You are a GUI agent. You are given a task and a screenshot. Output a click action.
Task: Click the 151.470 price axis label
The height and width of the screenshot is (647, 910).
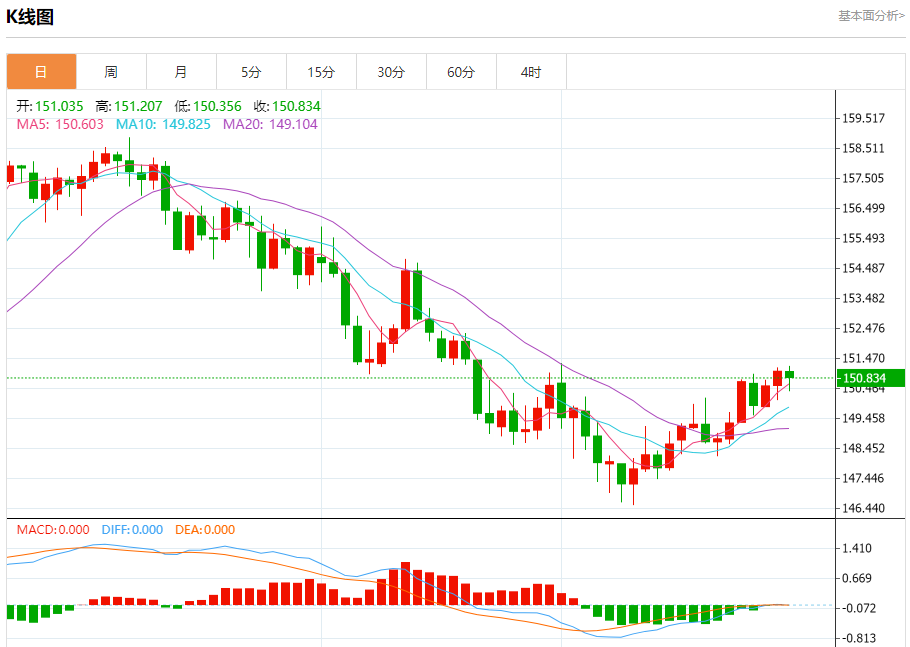point(864,359)
